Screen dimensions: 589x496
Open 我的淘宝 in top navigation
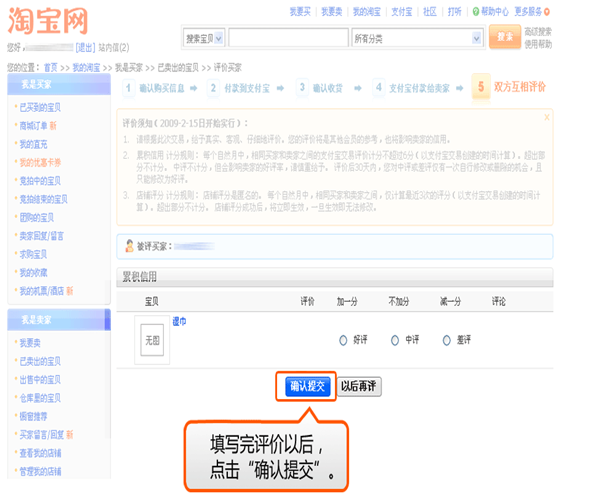[x=367, y=12]
